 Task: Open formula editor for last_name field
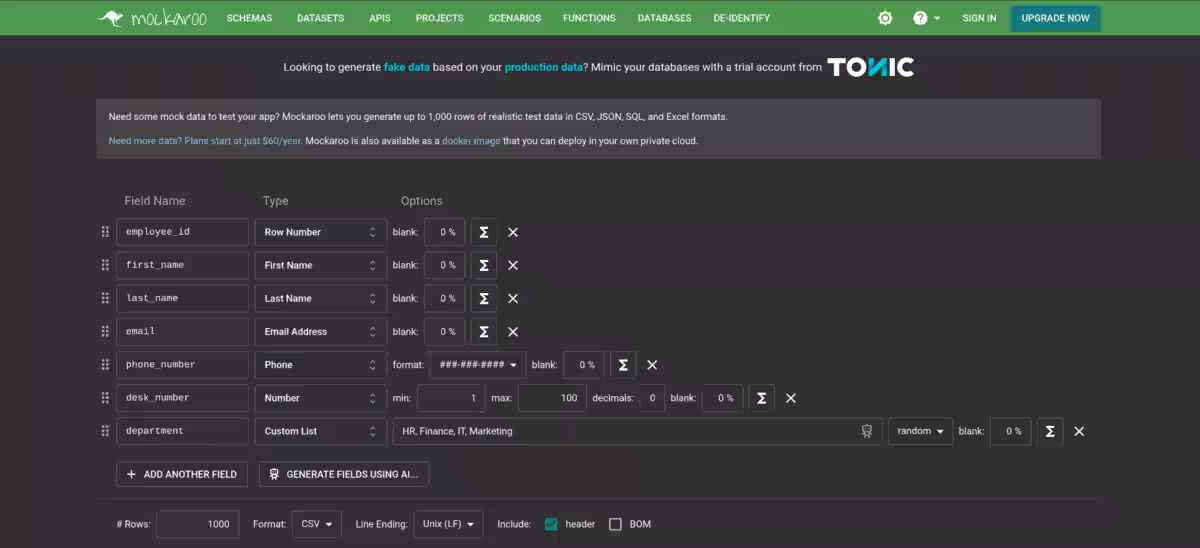tap(484, 298)
